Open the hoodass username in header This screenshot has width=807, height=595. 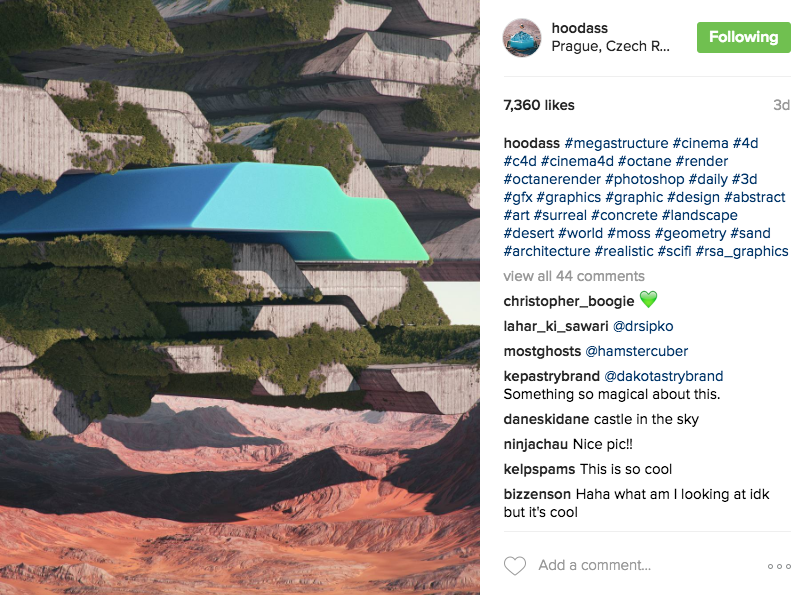click(580, 28)
